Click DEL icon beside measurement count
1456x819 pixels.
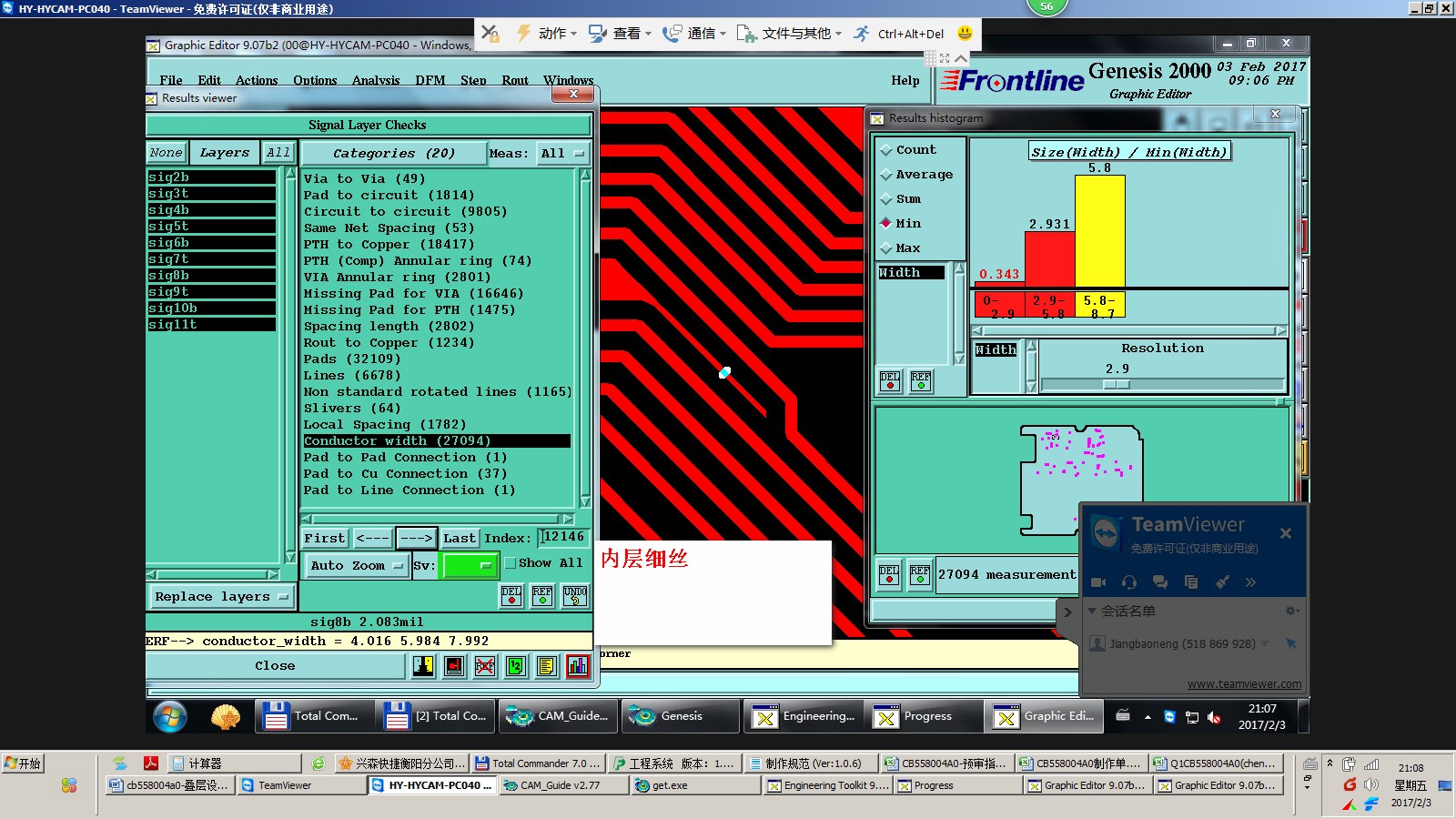coord(889,574)
